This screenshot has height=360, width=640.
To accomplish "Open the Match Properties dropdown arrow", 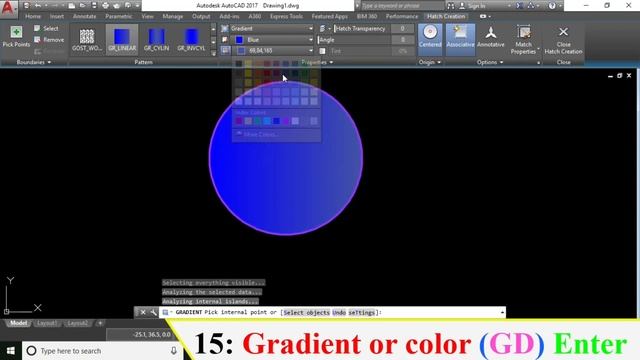I will (538, 50).
